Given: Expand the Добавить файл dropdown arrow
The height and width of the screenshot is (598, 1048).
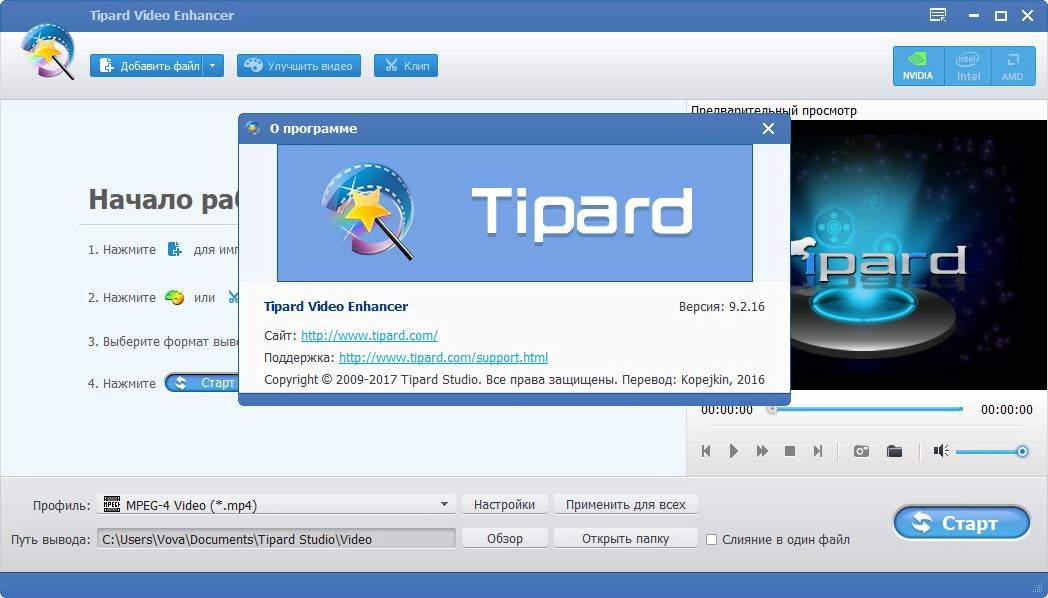Looking at the screenshot, I should (x=213, y=65).
